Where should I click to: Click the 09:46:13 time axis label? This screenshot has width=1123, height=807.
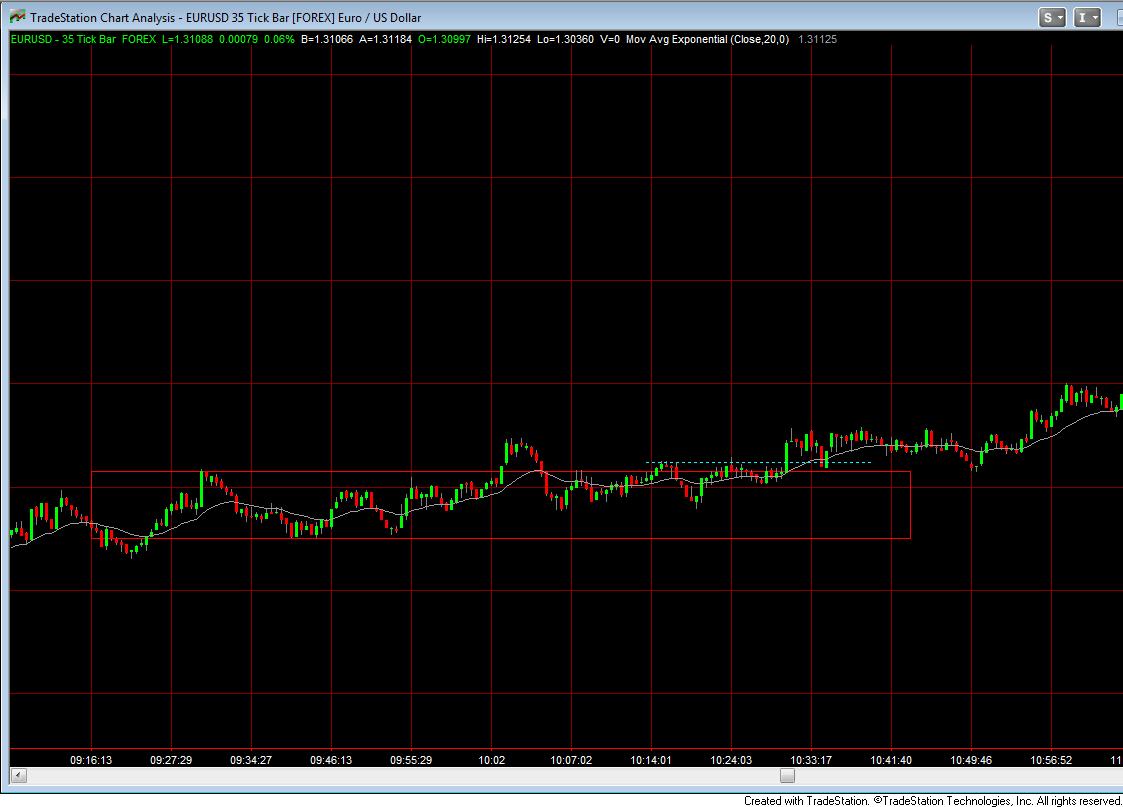click(x=331, y=760)
